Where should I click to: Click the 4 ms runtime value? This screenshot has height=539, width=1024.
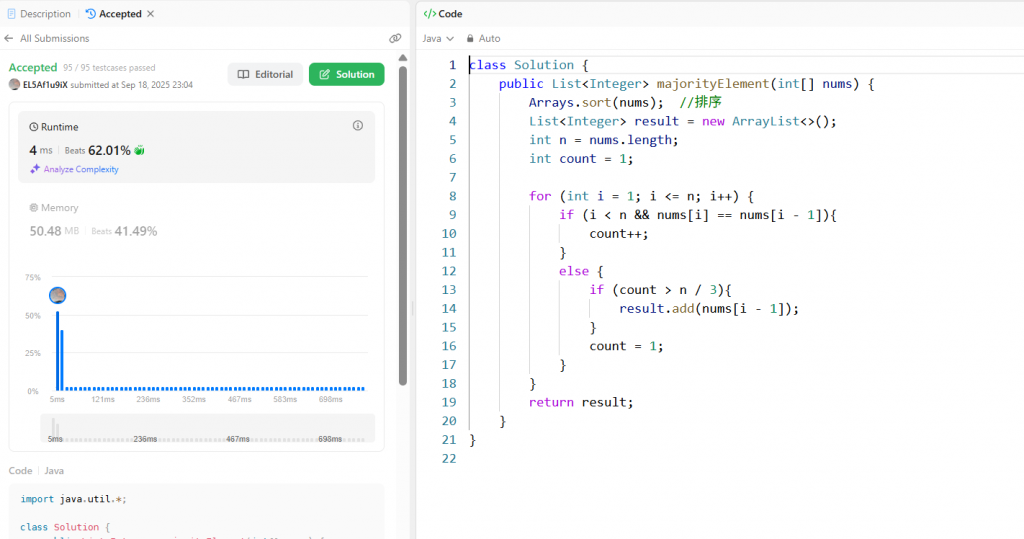40,150
